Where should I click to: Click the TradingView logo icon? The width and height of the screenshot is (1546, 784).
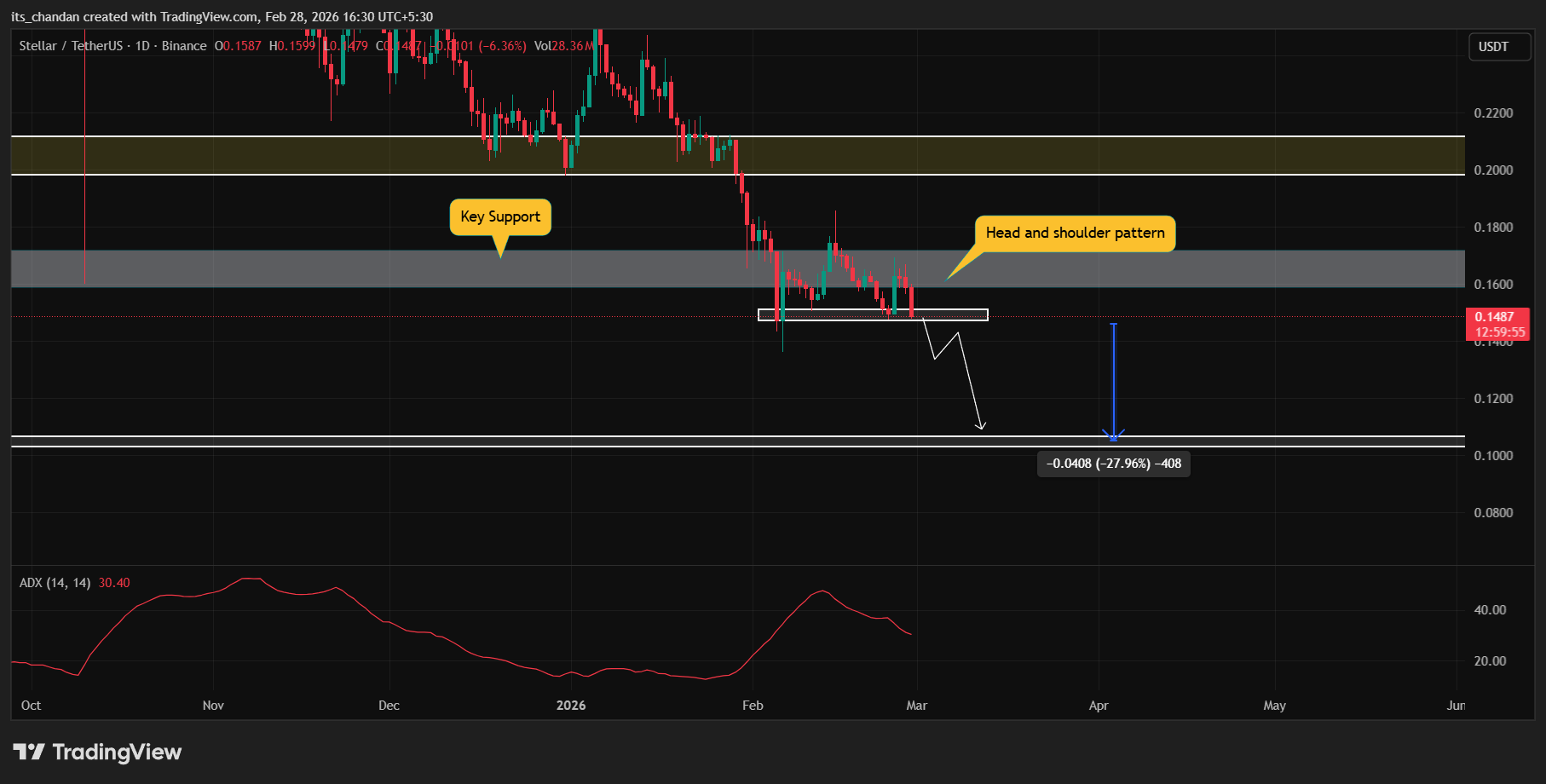pyautogui.click(x=29, y=752)
